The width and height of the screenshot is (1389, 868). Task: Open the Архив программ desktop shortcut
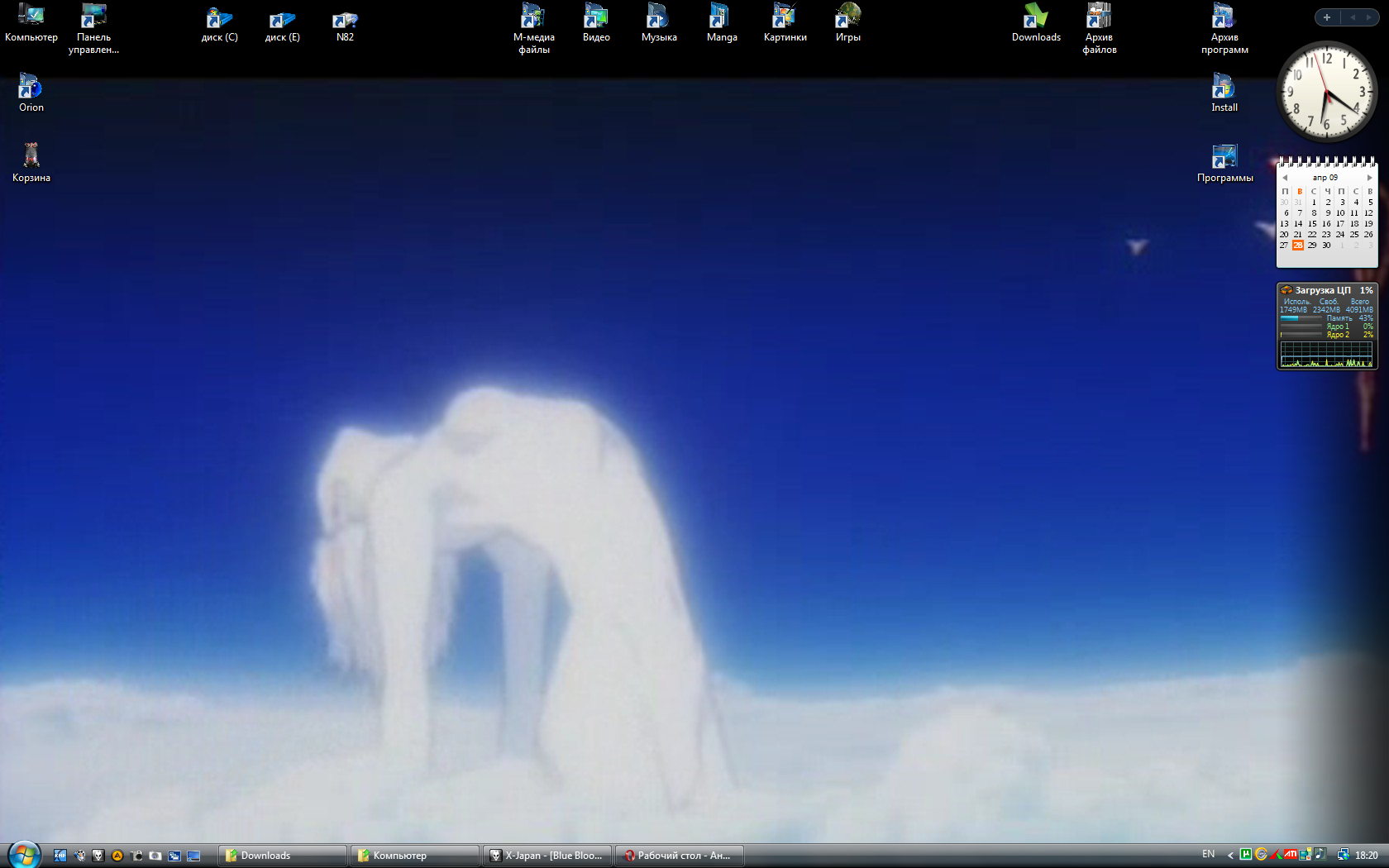point(1224,28)
